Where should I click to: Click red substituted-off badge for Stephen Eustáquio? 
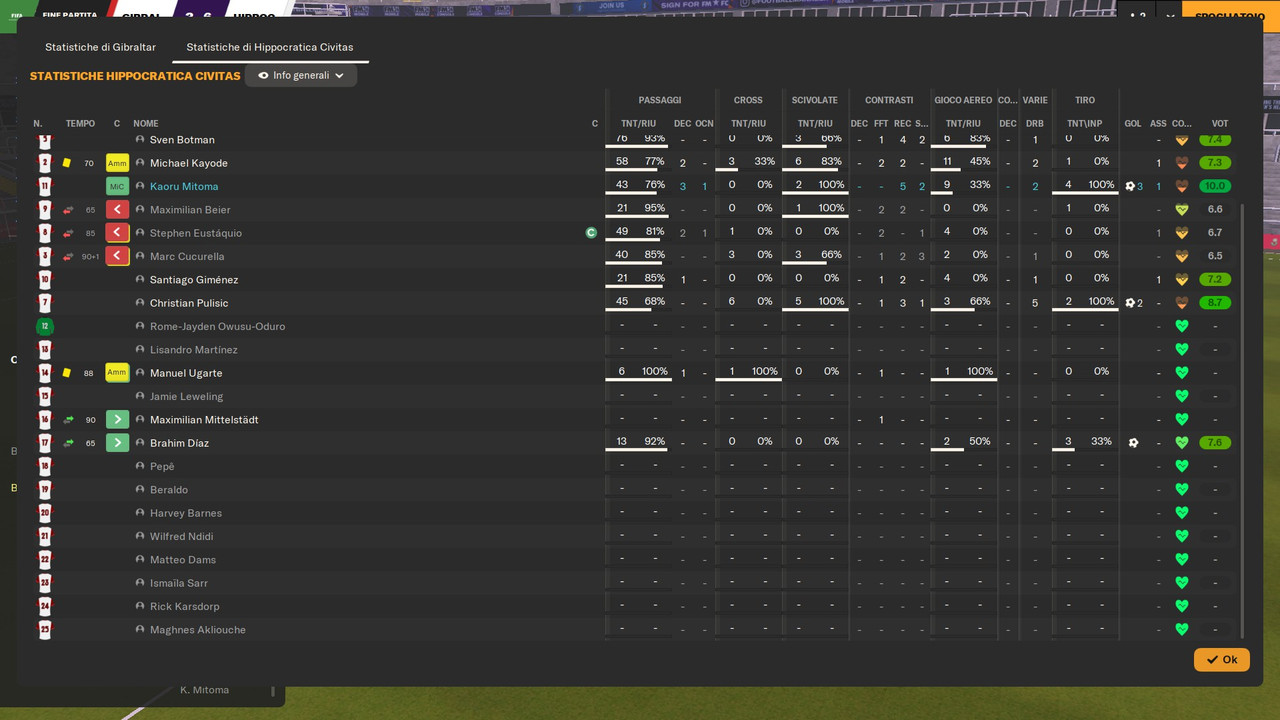117,233
